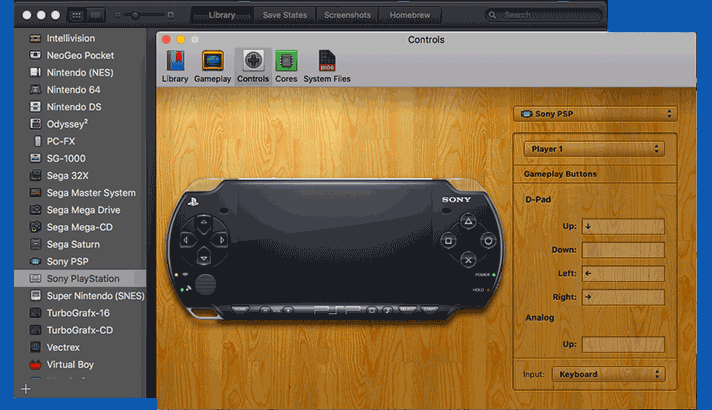Click the D-Pad Up key field
The image size is (712, 410).
click(623, 226)
